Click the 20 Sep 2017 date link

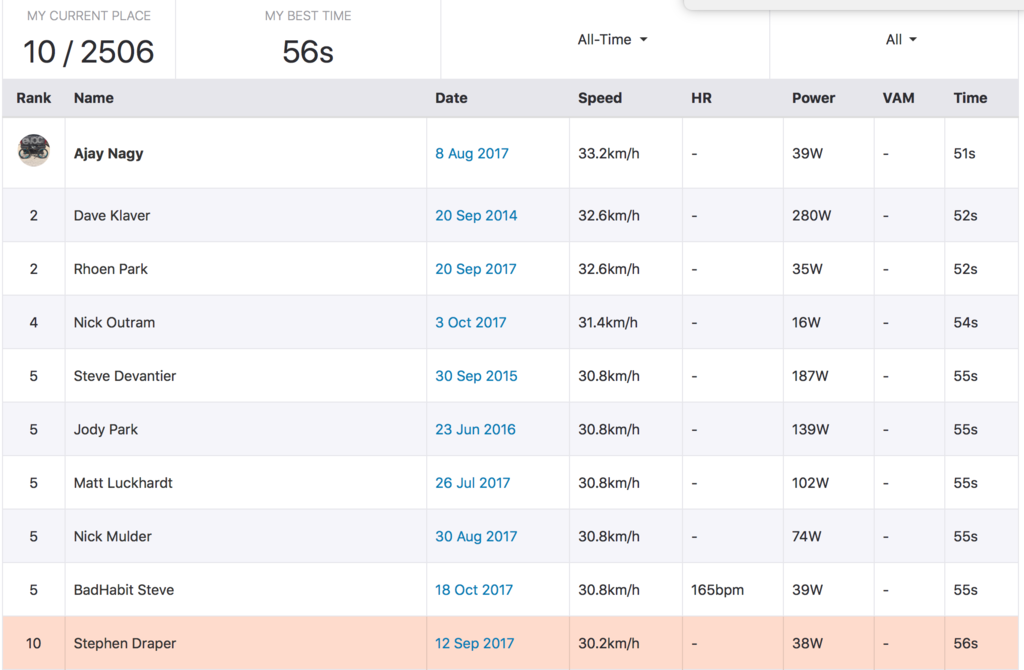click(476, 269)
